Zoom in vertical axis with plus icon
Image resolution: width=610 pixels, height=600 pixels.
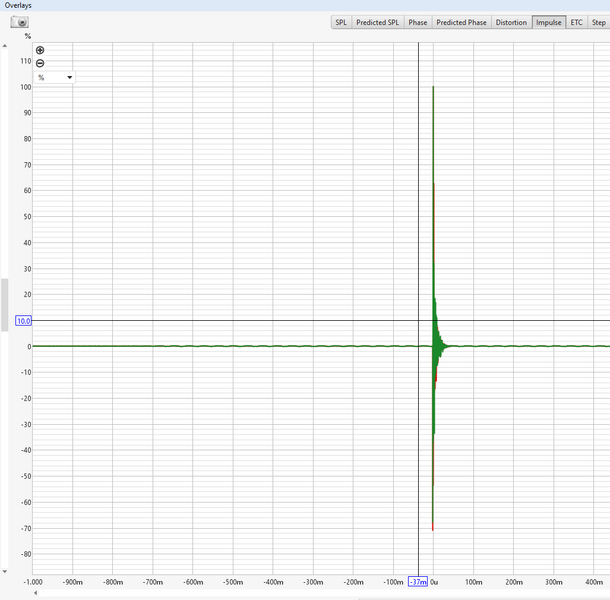[x=40, y=50]
